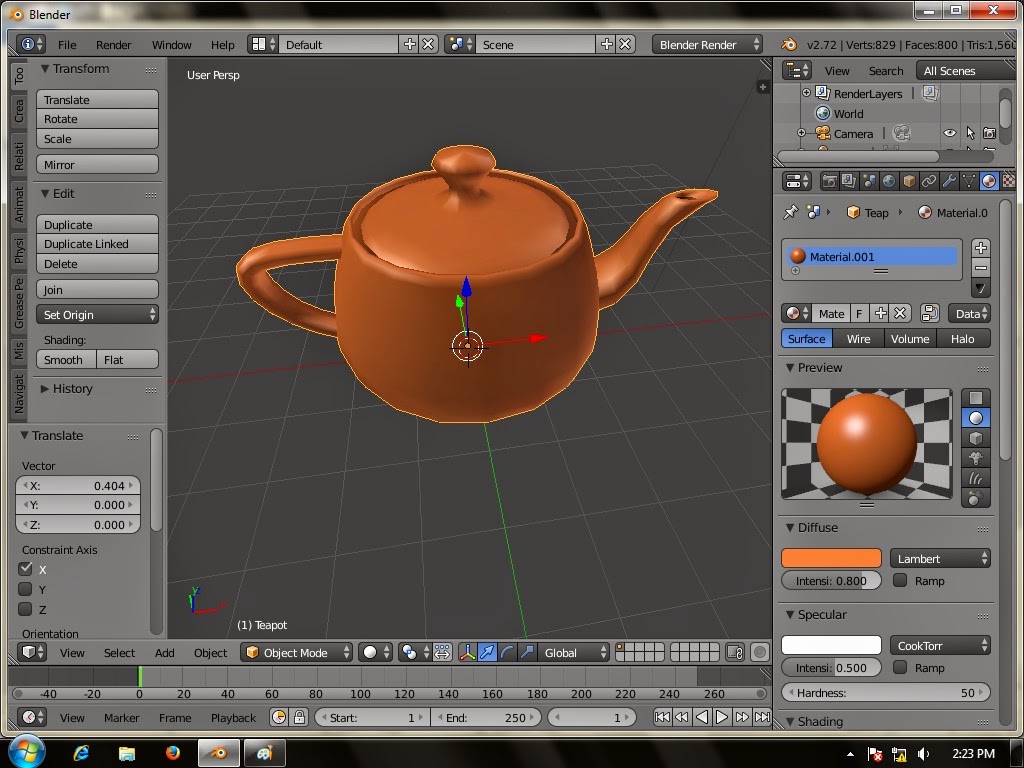The image size is (1024, 768).
Task: Toggle the material fake user F button
Action: [x=859, y=313]
